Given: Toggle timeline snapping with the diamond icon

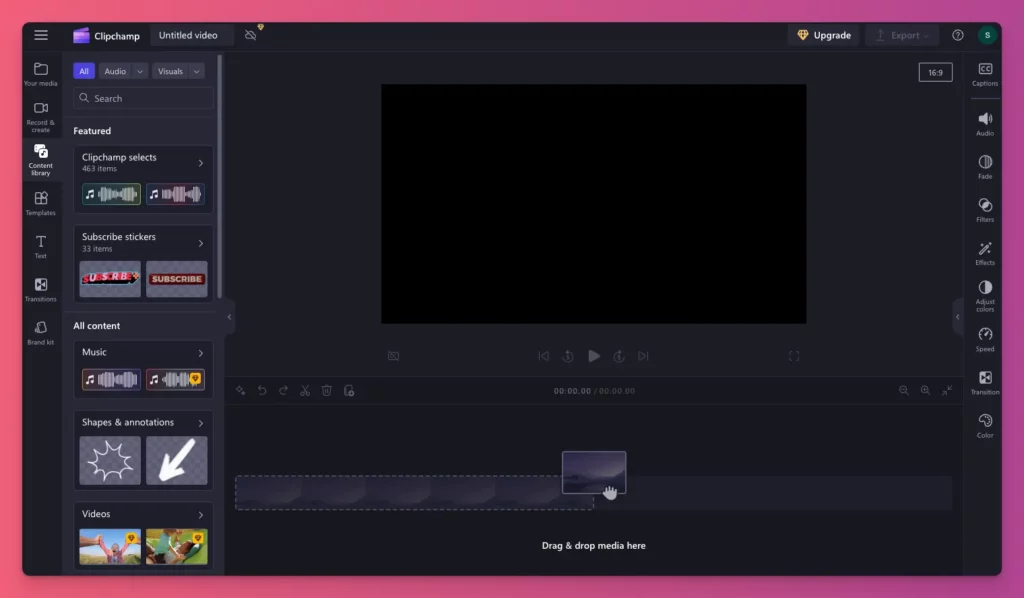Looking at the screenshot, I should coord(241,391).
